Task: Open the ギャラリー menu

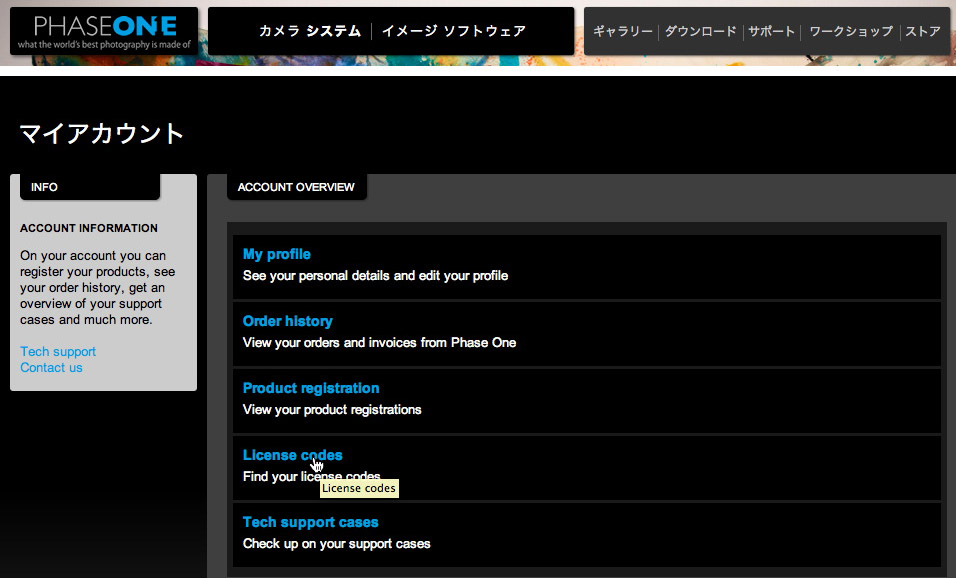Action: tap(621, 31)
